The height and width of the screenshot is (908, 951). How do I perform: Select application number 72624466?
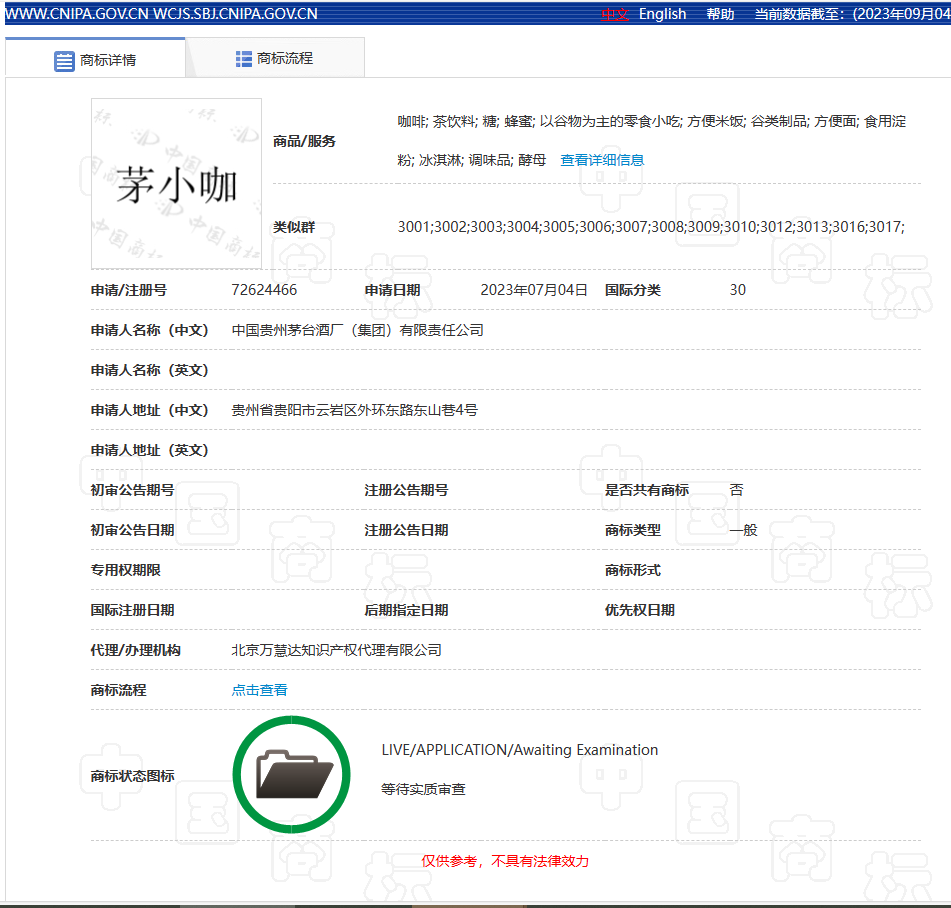click(264, 290)
